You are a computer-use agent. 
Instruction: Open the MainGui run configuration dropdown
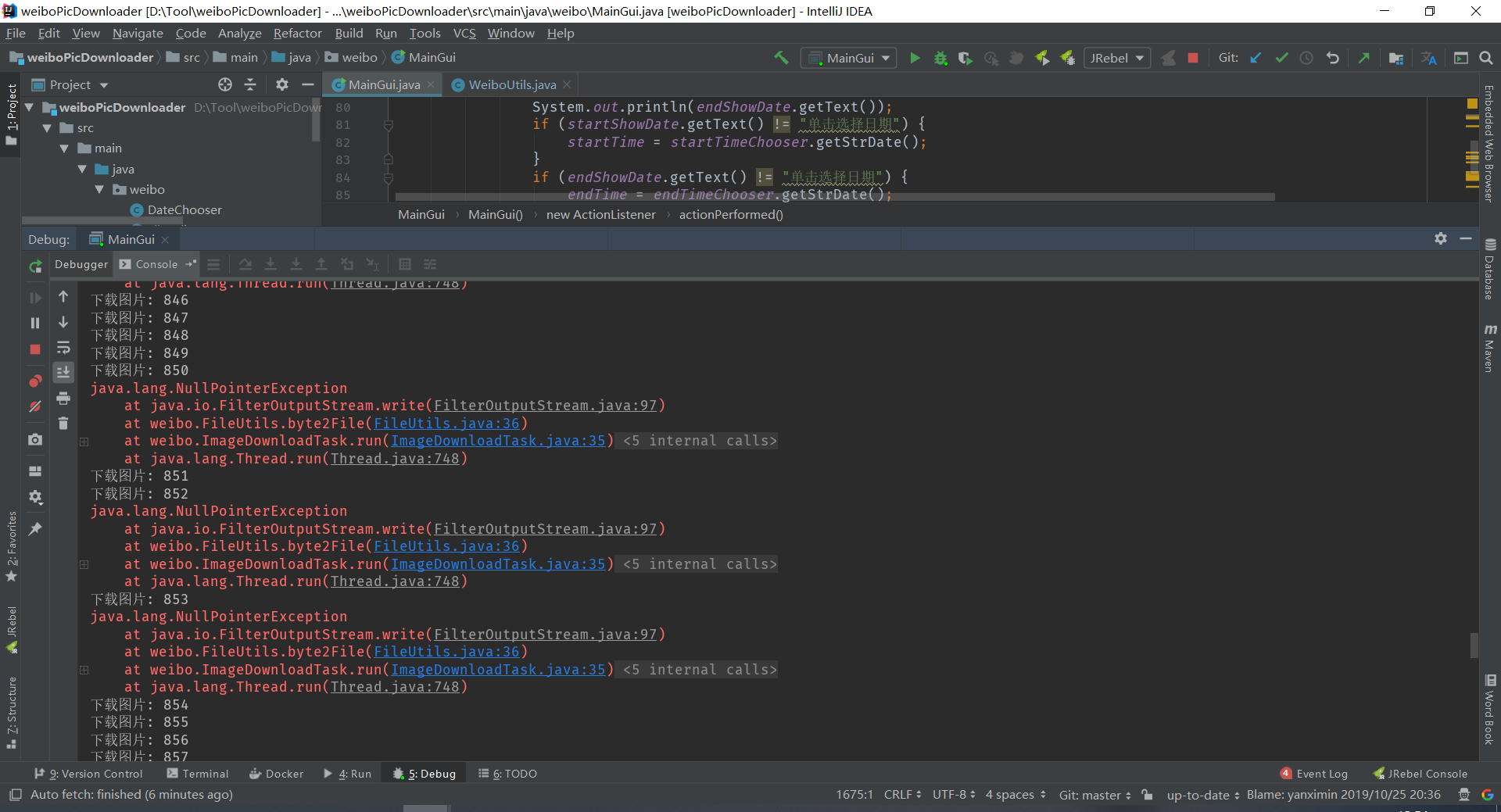(850, 58)
